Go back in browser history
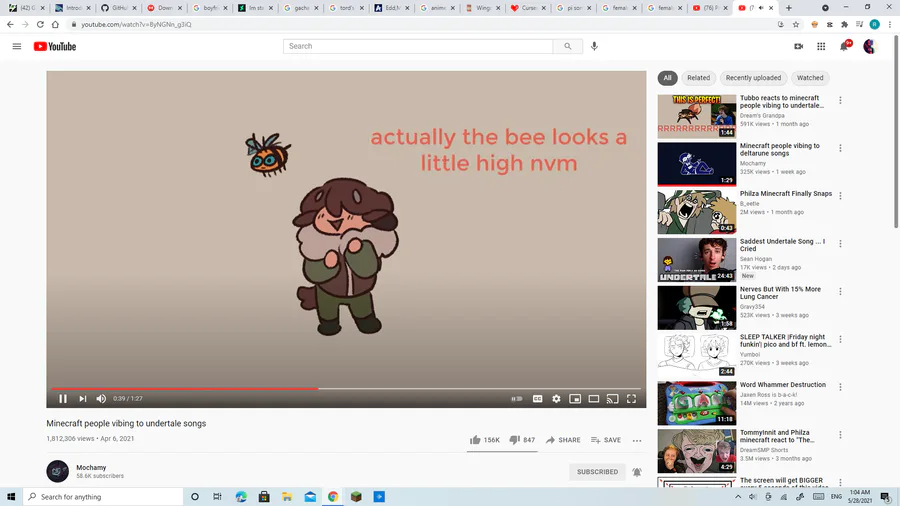This screenshot has height=506, width=900. (10, 25)
